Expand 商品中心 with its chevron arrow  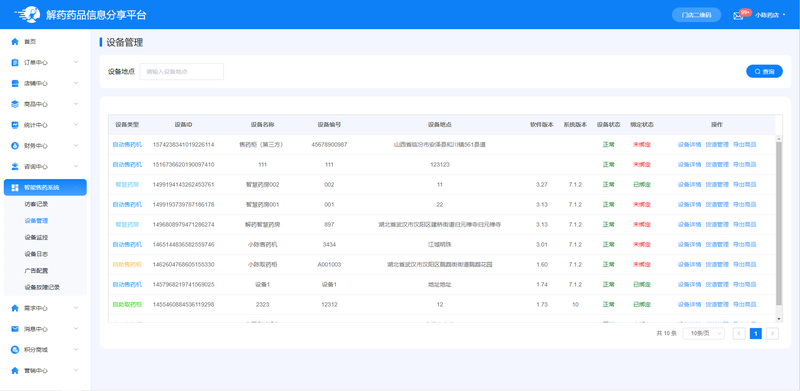coord(76,104)
